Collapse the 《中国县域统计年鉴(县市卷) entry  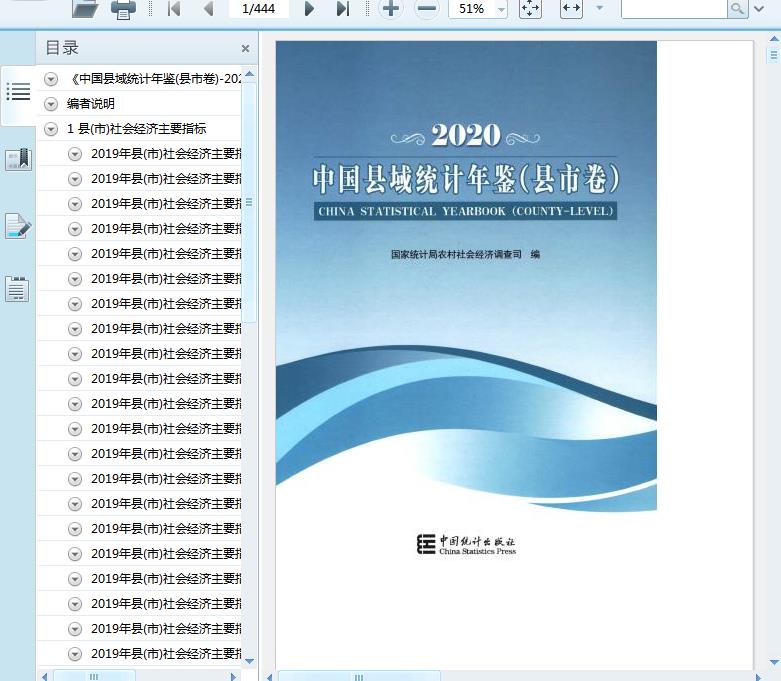(x=51, y=79)
